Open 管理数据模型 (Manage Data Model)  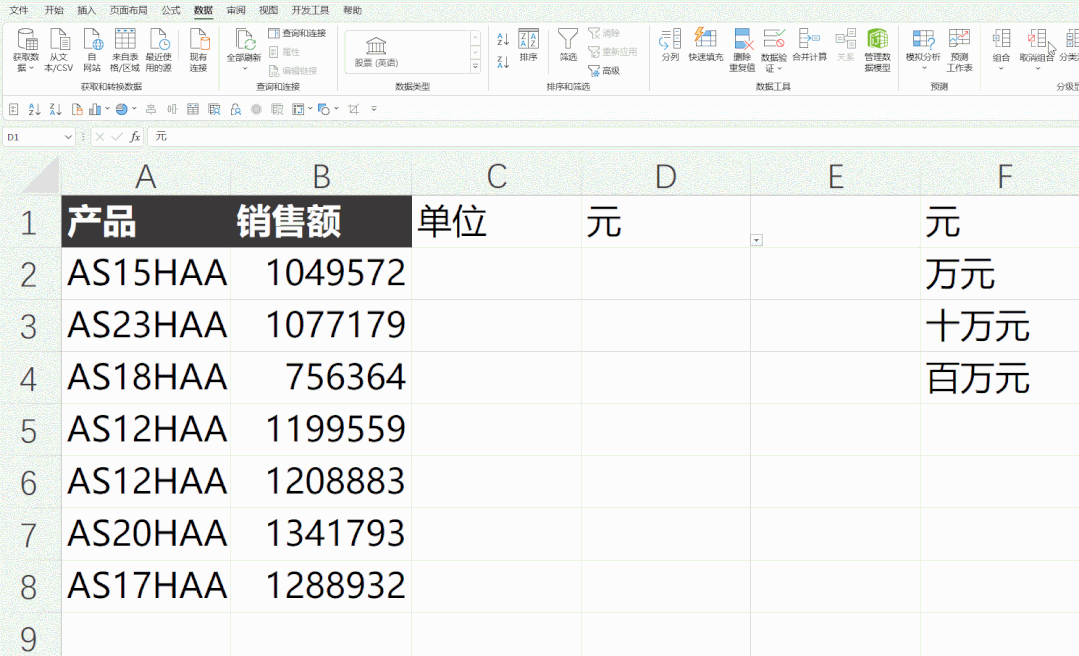coord(877,50)
